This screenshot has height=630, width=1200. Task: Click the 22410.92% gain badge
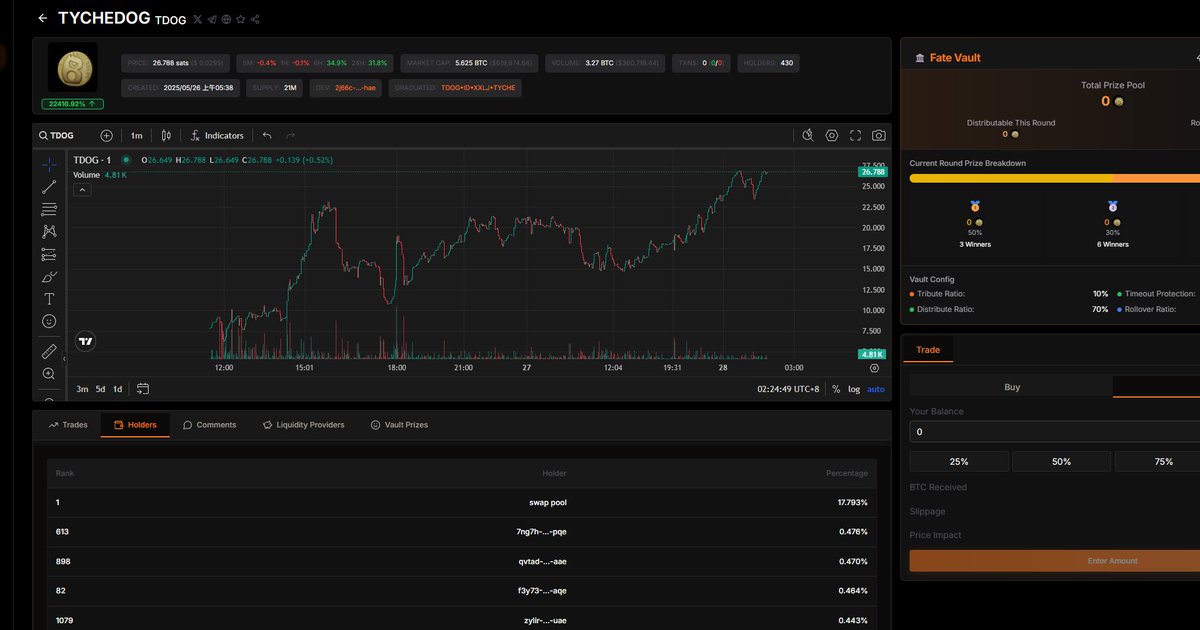[x=72, y=103]
